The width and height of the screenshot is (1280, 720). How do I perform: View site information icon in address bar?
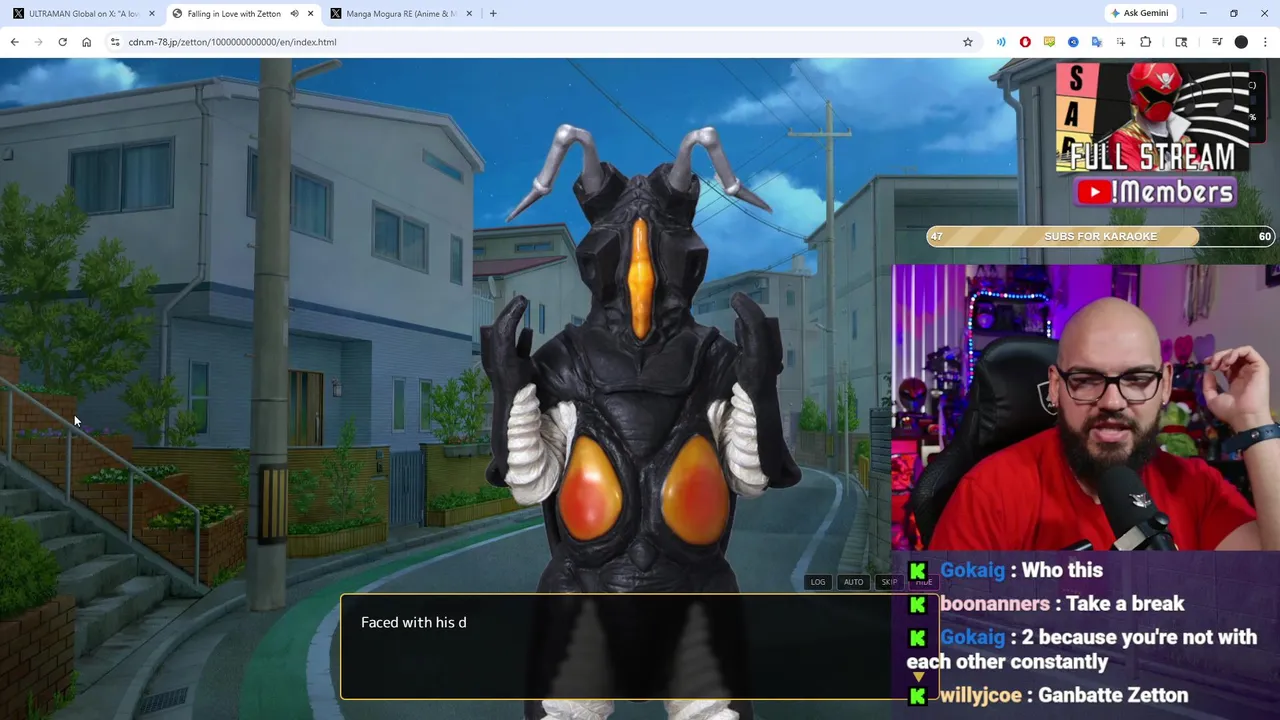[115, 42]
